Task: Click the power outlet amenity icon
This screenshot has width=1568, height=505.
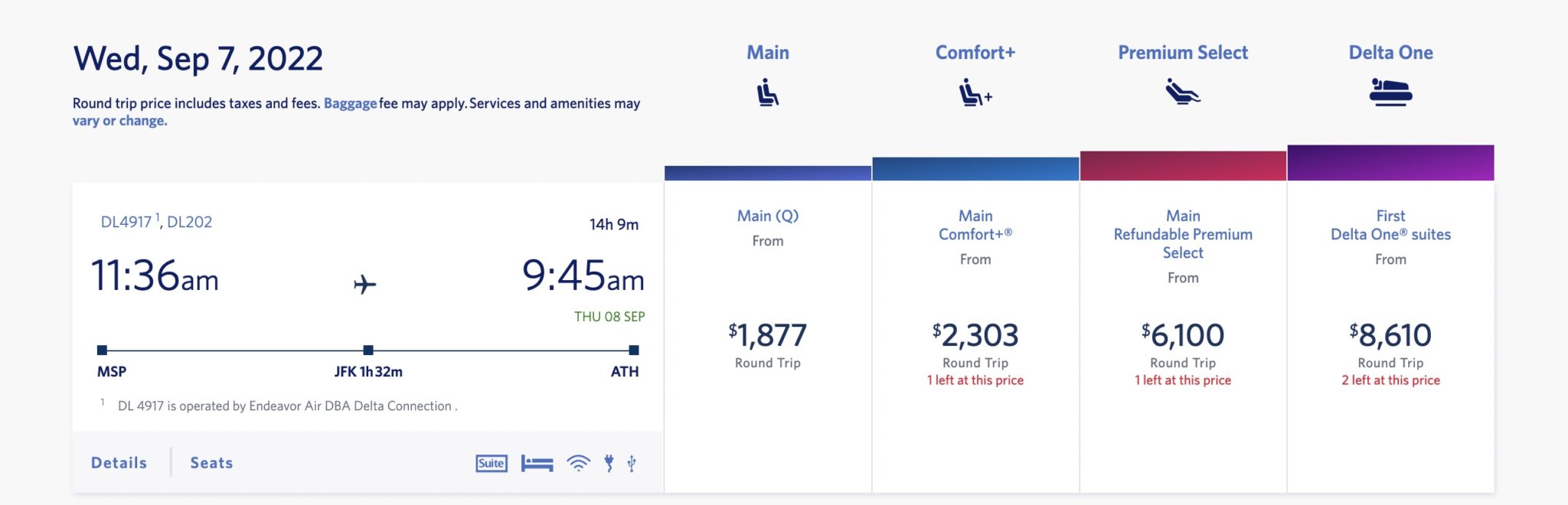Action: click(609, 463)
